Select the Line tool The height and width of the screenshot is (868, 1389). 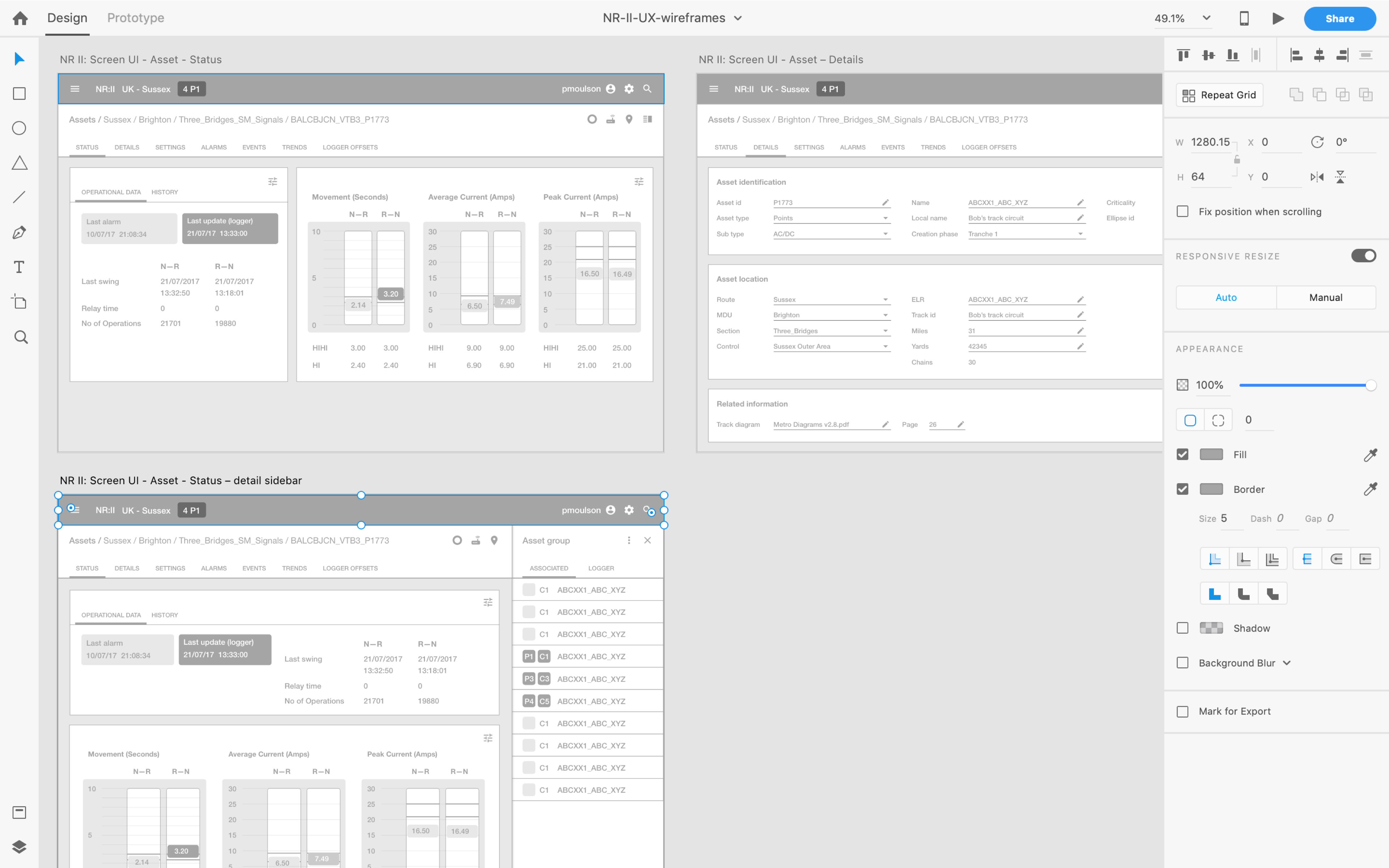pyautogui.click(x=20, y=197)
